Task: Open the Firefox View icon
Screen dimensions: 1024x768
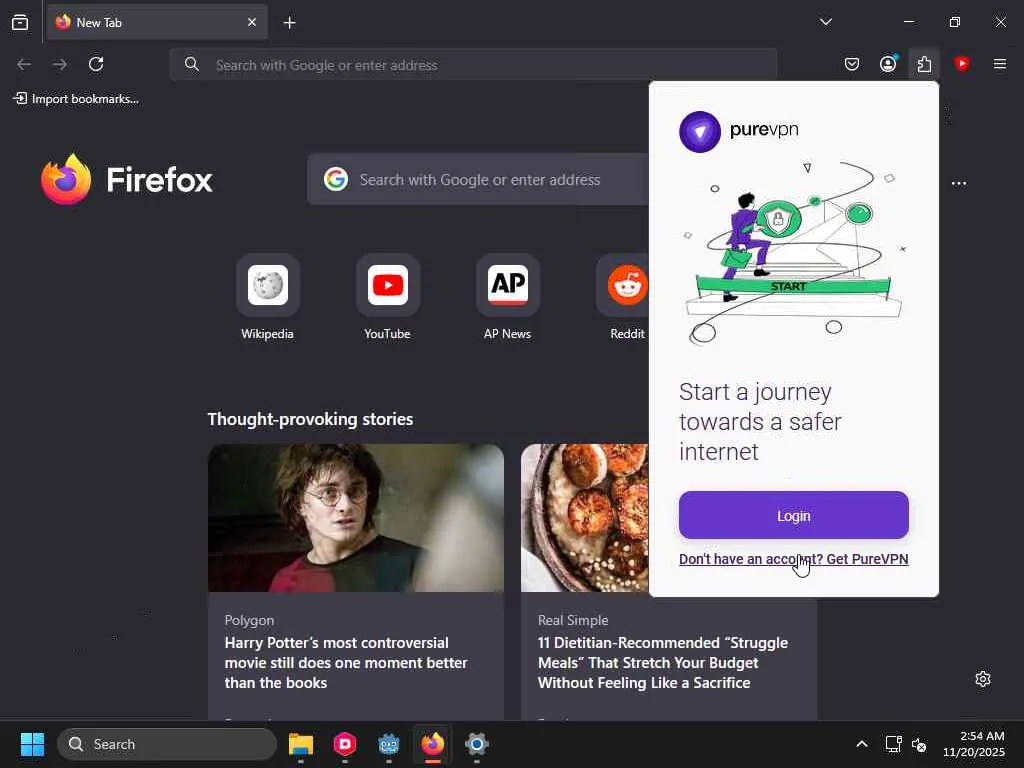Action: pos(20,22)
